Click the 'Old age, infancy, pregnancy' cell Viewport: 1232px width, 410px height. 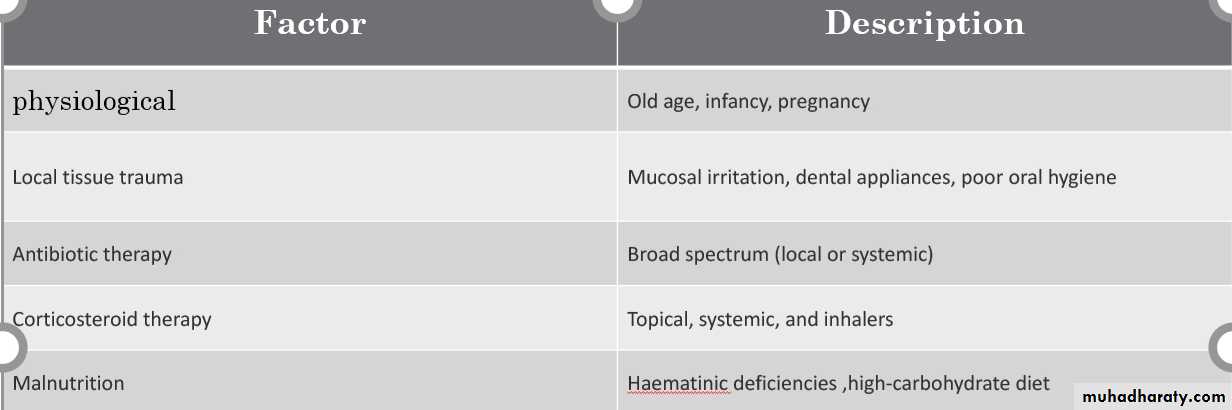[x=748, y=101]
